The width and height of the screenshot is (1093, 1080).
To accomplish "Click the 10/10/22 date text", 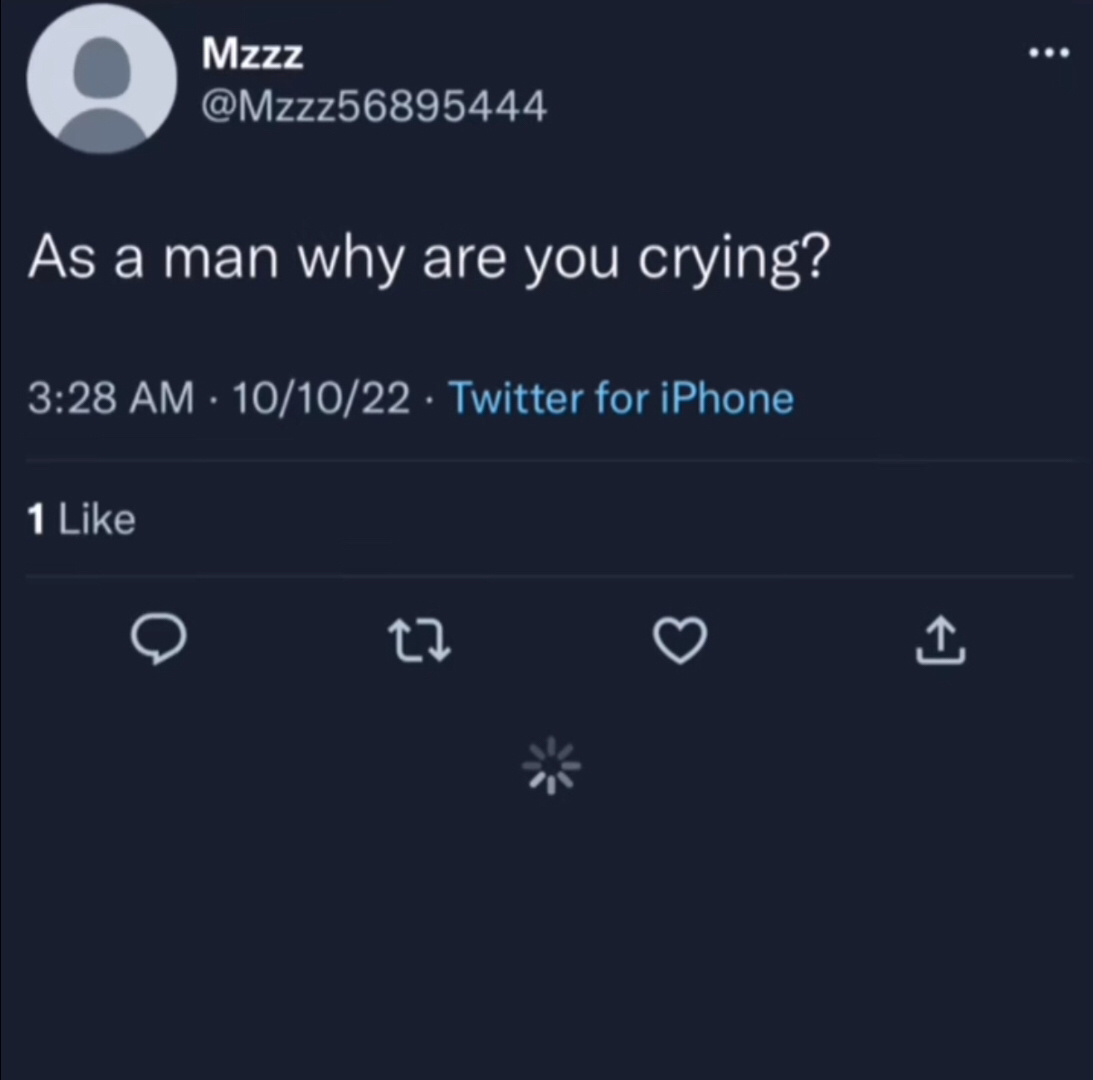I will point(320,398).
